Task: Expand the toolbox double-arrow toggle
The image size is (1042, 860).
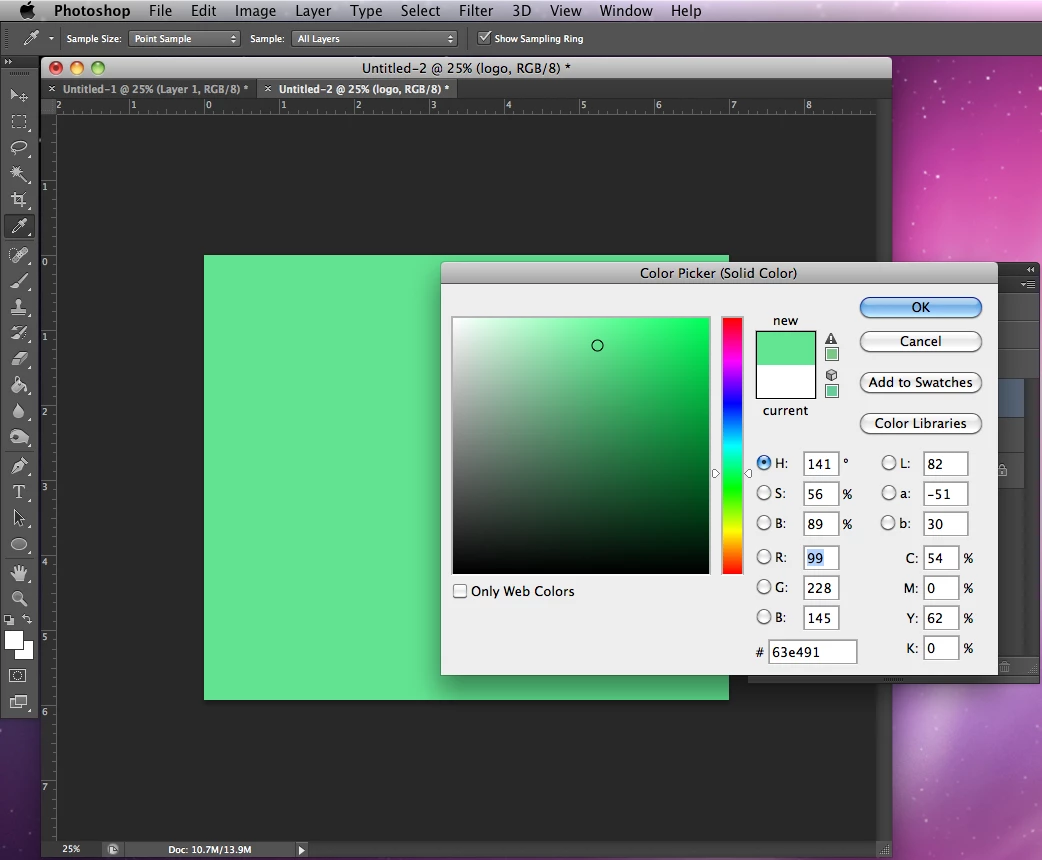Action: tap(8, 62)
